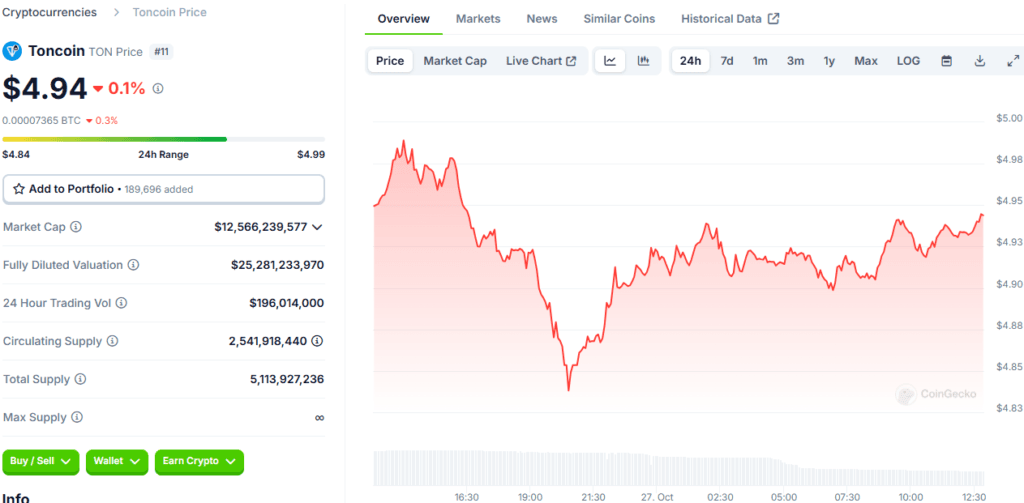Click the 189,696 added text
The width and height of the screenshot is (1024, 503).
tap(159, 189)
